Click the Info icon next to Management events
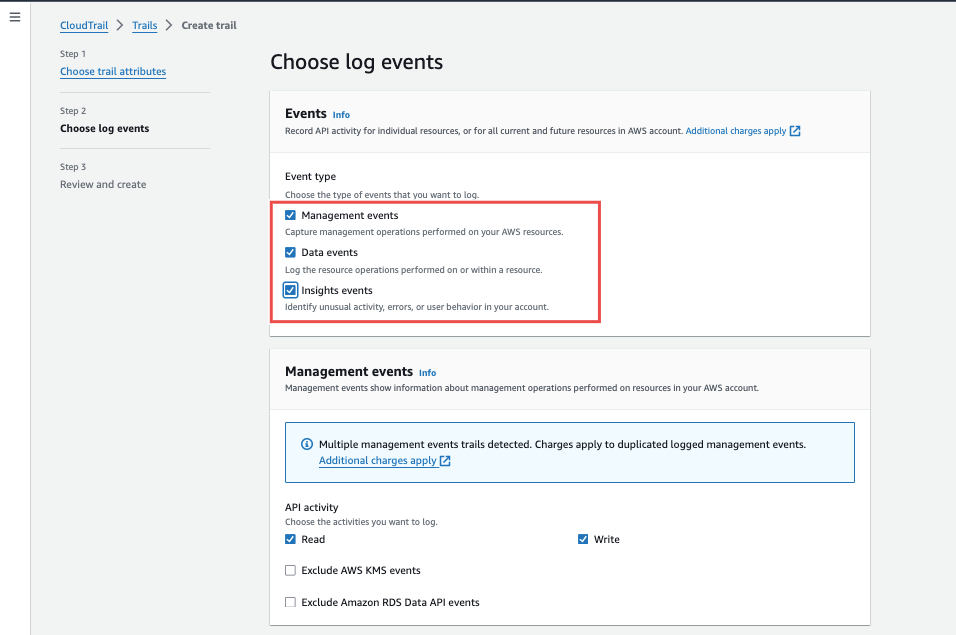 tap(427, 372)
